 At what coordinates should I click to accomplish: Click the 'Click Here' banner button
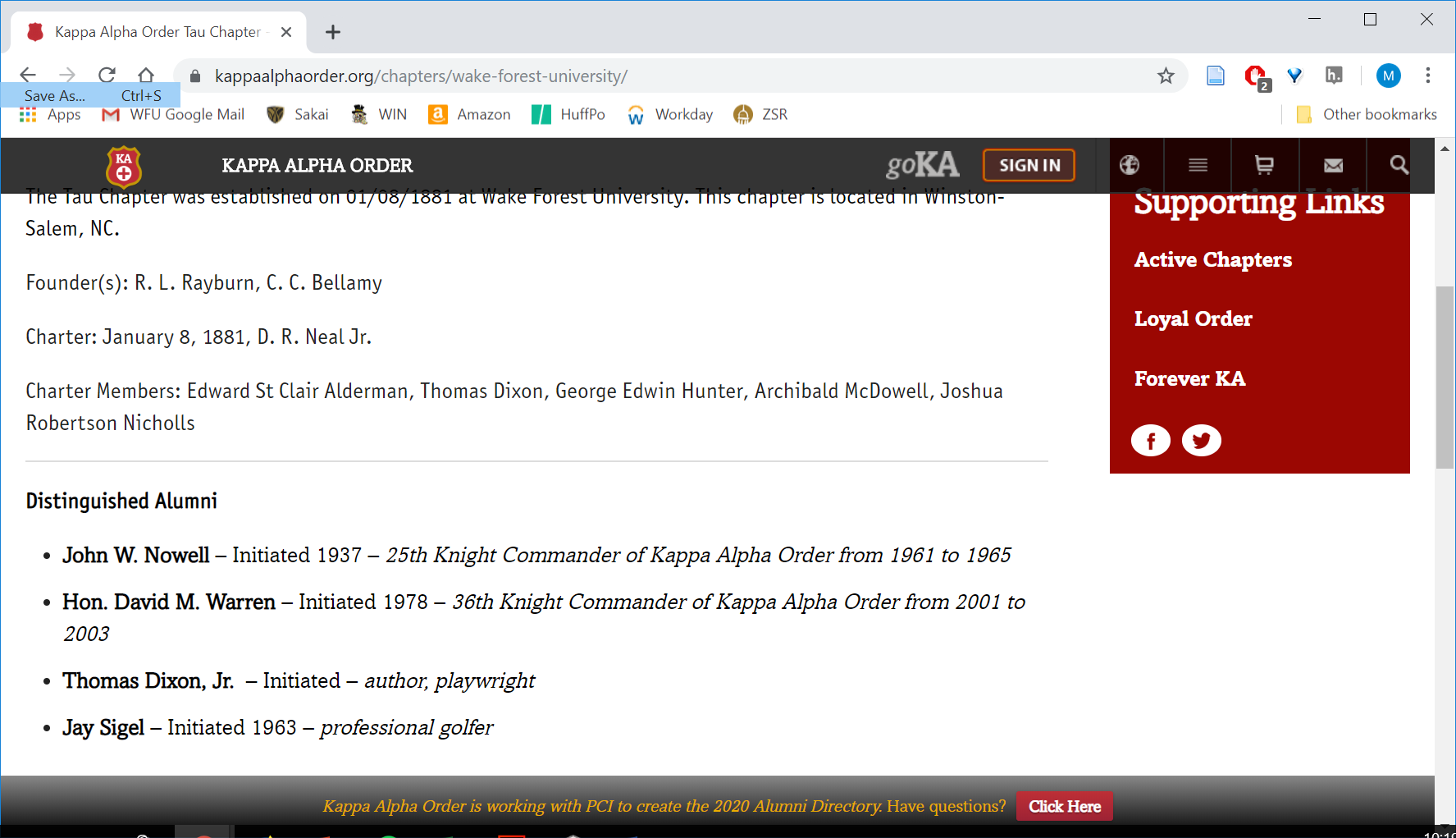1065,807
